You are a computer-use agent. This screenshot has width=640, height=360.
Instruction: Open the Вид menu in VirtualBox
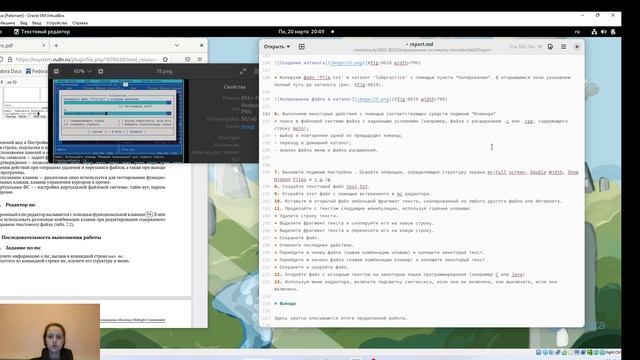coord(24,23)
